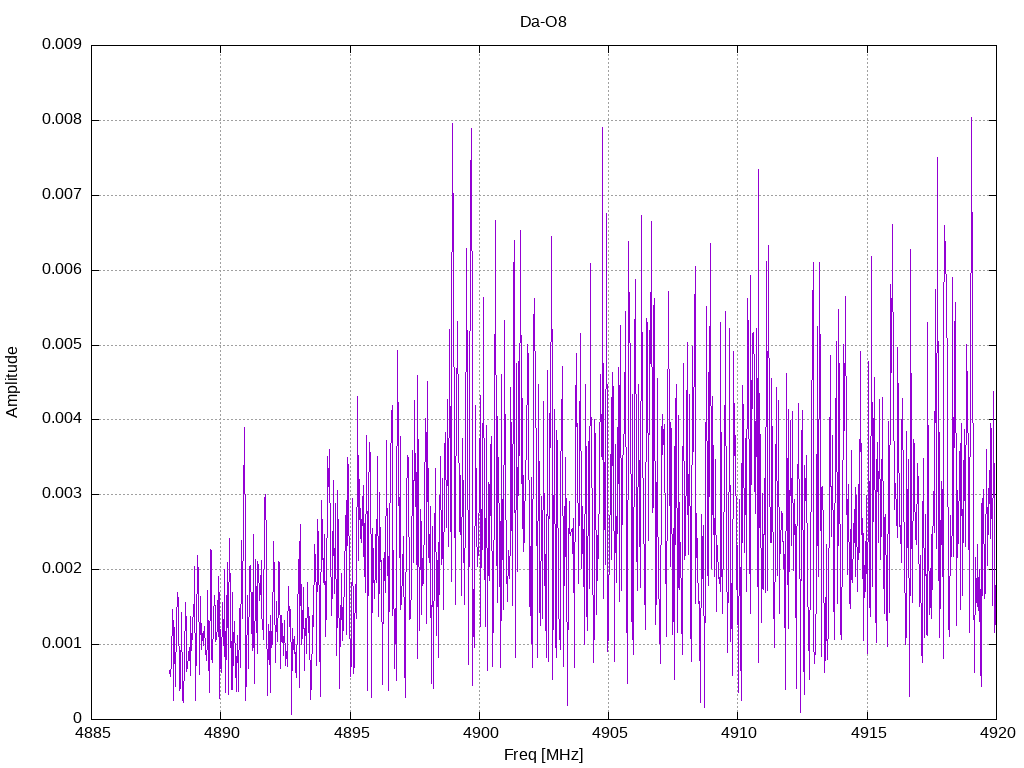Screen dimensions: 1024x768
Task: Click y-axis tick label 0
Action: coord(78,718)
